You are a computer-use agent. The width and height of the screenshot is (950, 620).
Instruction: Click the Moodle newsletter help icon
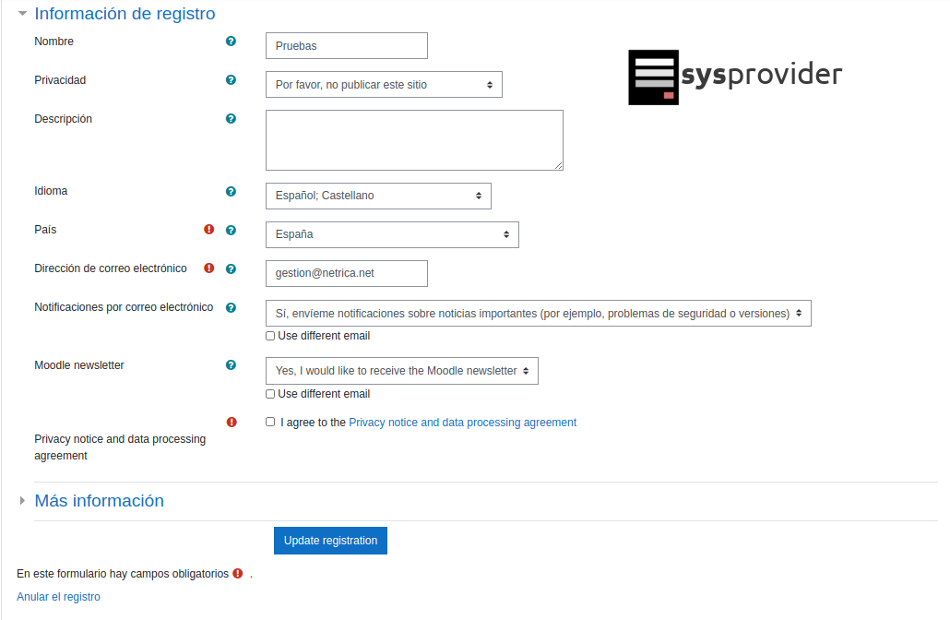coord(231,365)
